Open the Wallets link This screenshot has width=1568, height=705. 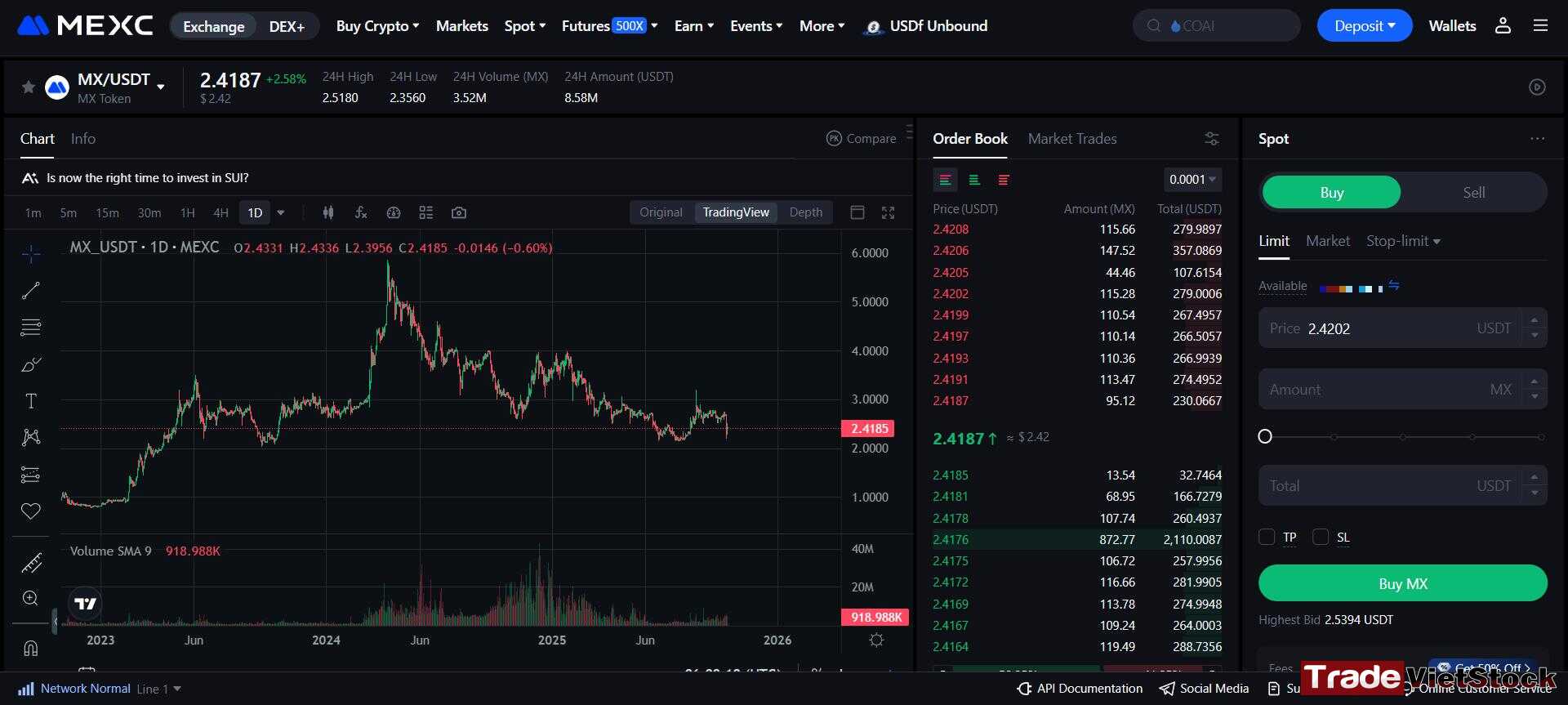pyautogui.click(x=1452, y=26)
